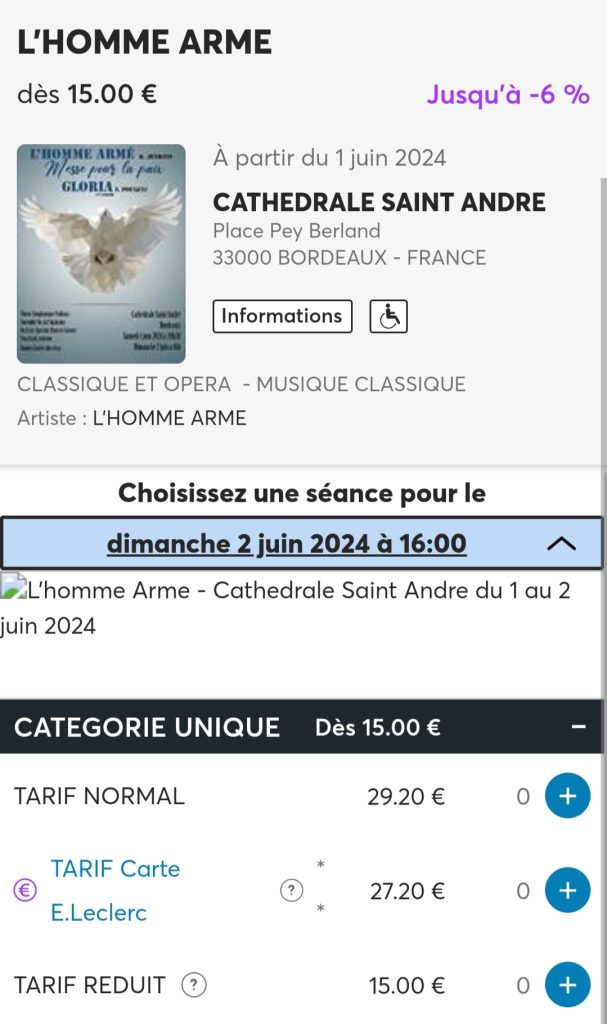Viewport: 607px width, 1024px height.
Task: Click the 'Jusqu'à -6 %' discount label
Action: 507,95
